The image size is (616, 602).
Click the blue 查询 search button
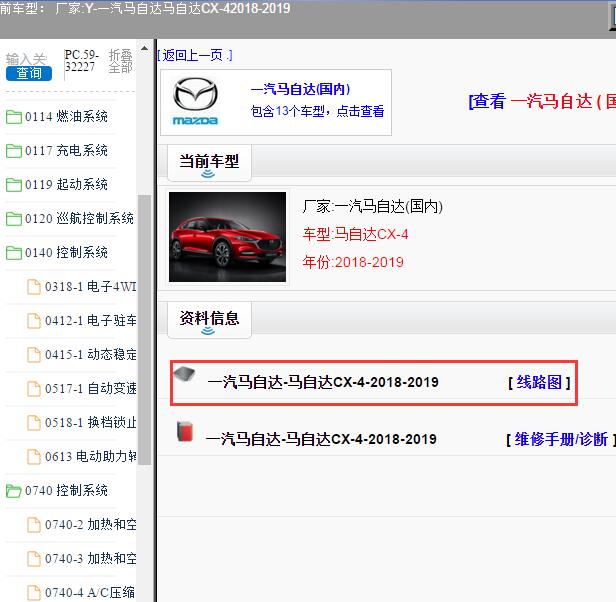pyautogui.click(x=29, y=73)
